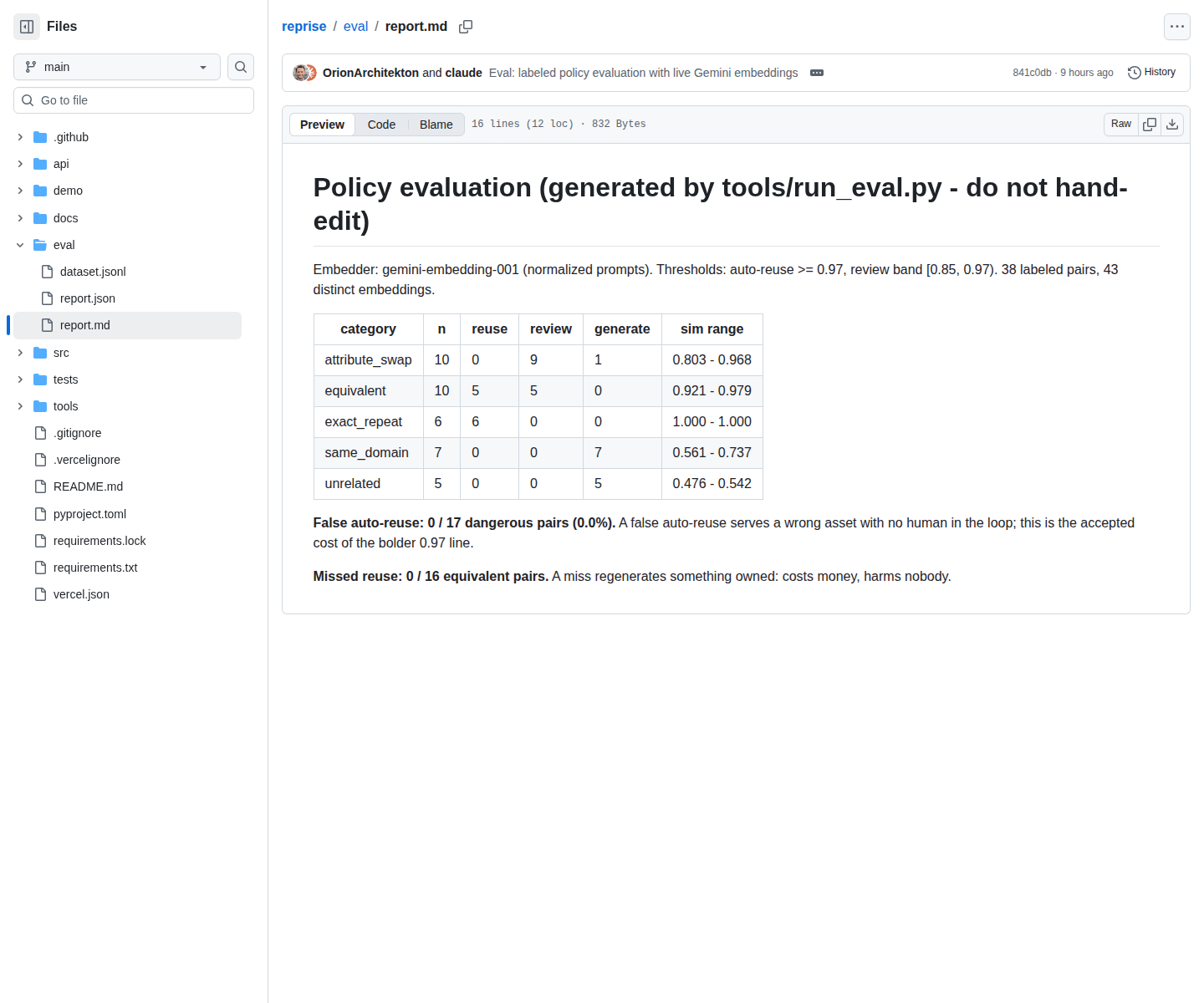Image resolution: width=1204 pixels, height=1003 pixels.
Task: Copy raw file contents icon
Action: [x=1150, y=125]
